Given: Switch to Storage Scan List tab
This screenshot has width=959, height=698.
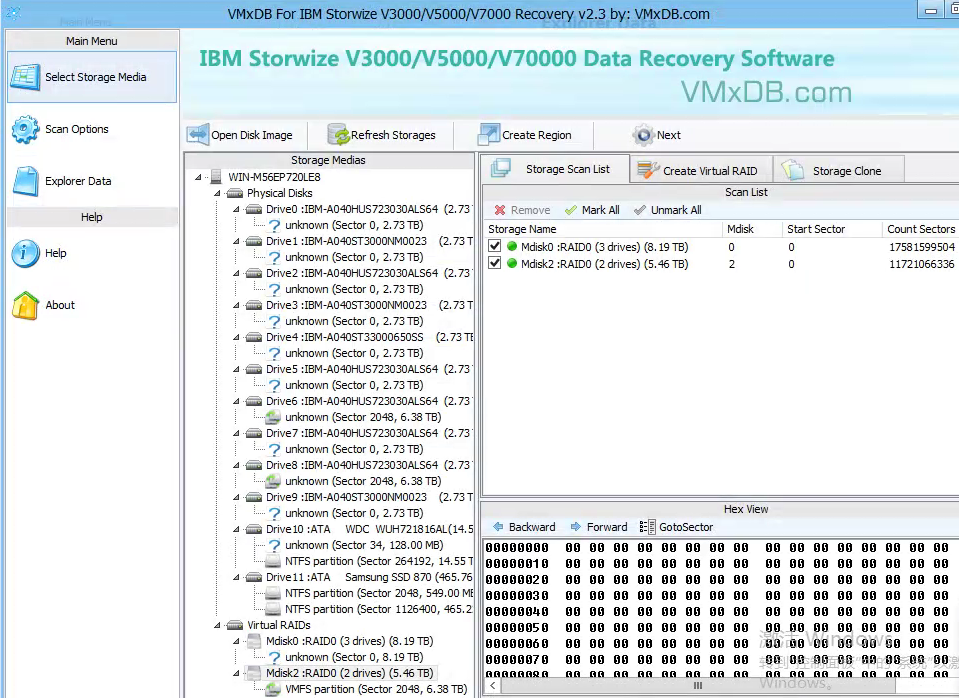Looking at the screenshot, I should (555, 169).
